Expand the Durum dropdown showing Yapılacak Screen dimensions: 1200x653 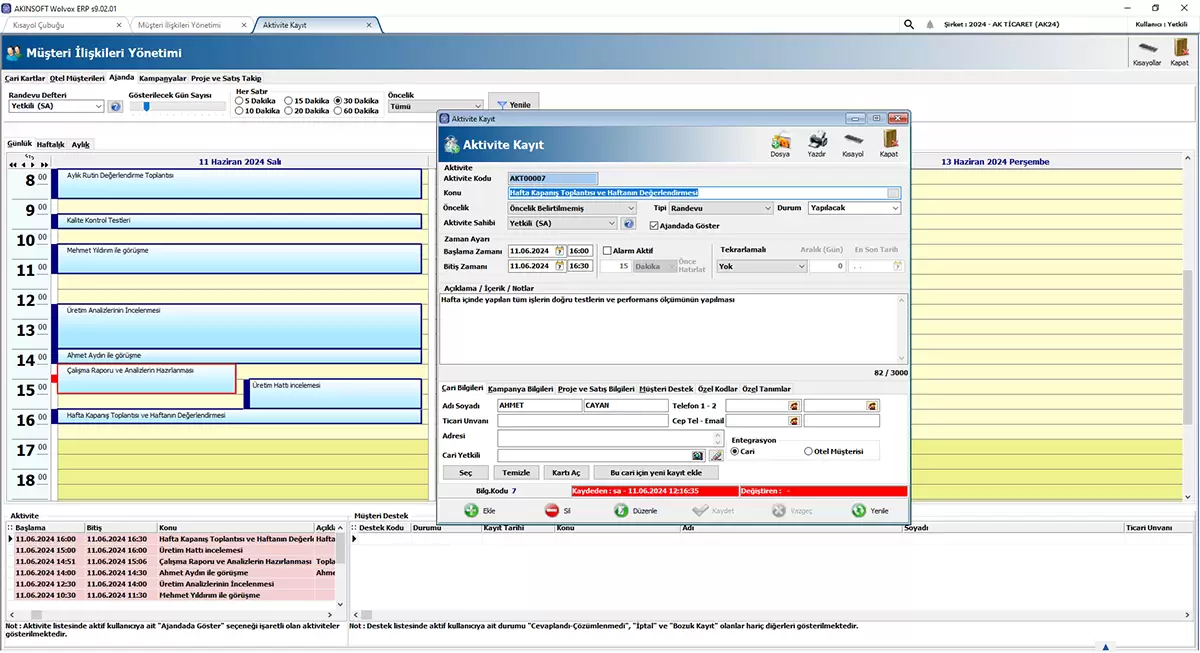click(x=854, y=208)
